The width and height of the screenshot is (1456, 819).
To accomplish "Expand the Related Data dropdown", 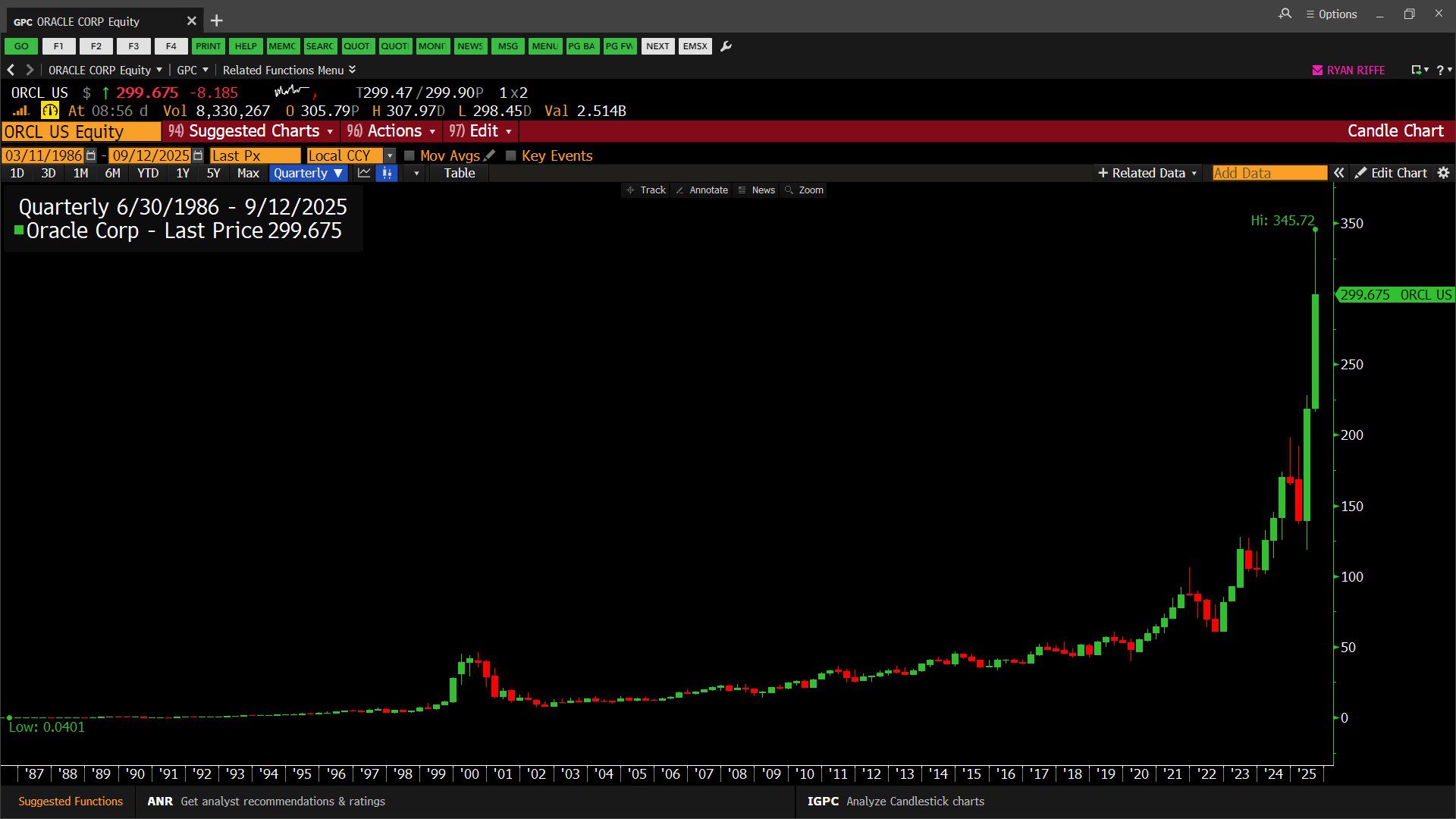I will (x=1147, y=173).
